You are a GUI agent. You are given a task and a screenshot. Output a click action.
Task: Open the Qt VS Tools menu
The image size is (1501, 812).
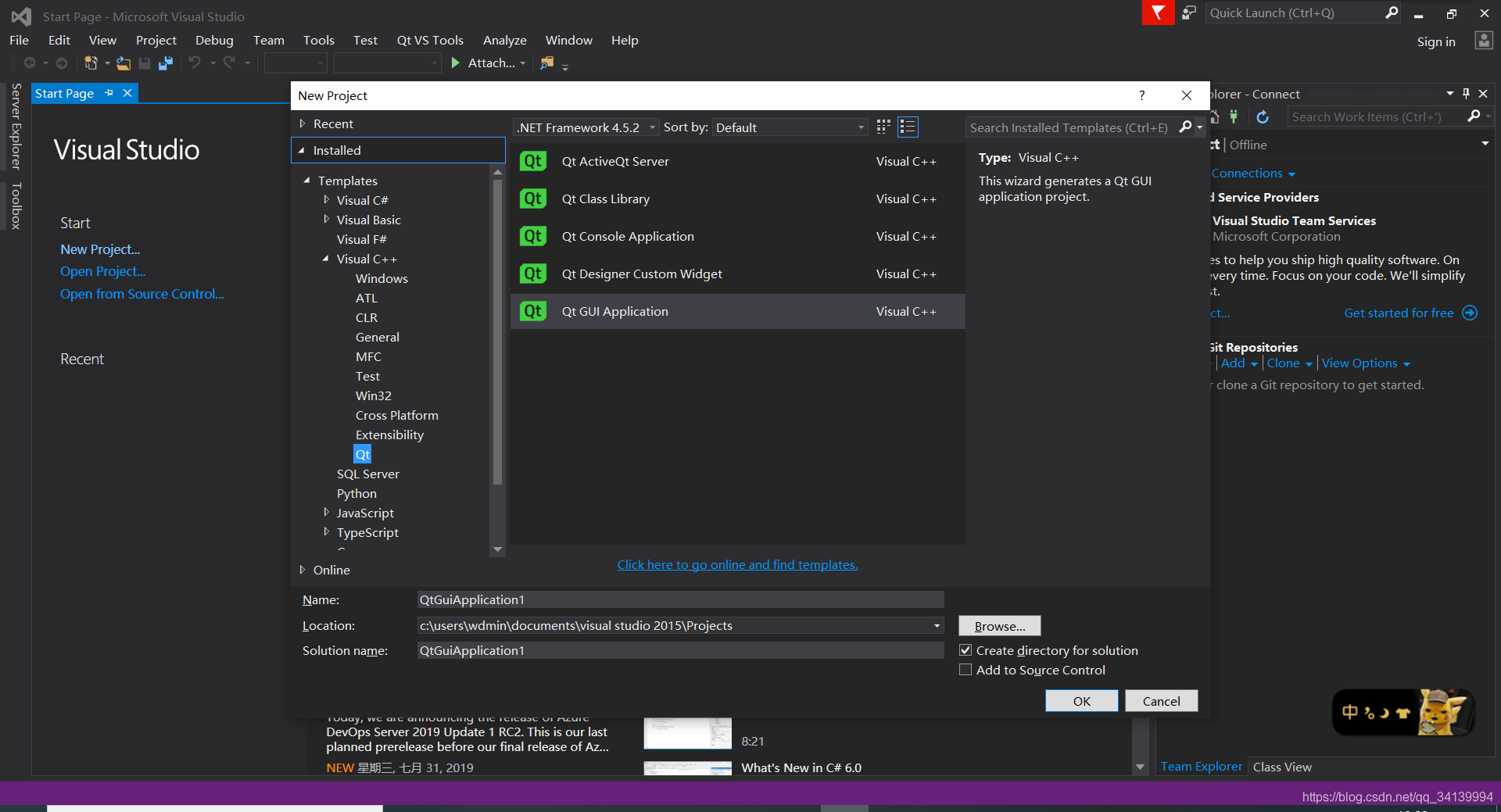[430, 40]
